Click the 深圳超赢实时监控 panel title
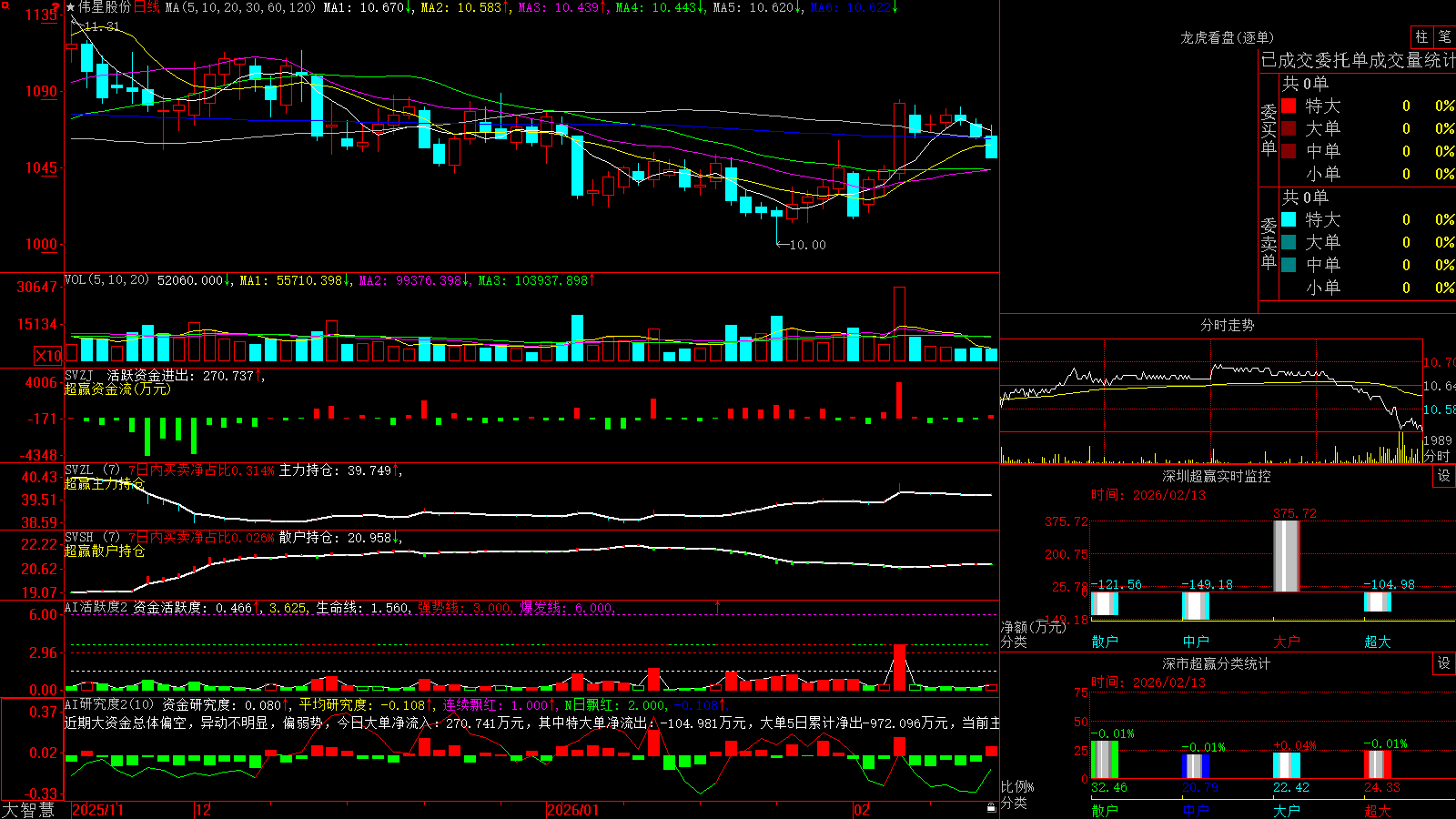Screen dimensions: 1456x819 [1216, 476]
